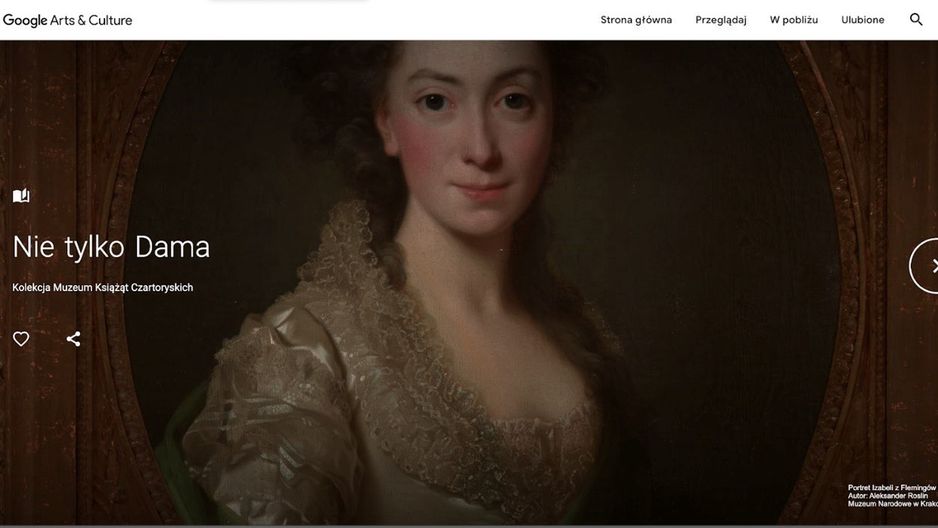This screenshot has height=528, width=938.
Task: Open the Muzeum Narodowe w Krakowie credit
Action: (x=893, y=504)
